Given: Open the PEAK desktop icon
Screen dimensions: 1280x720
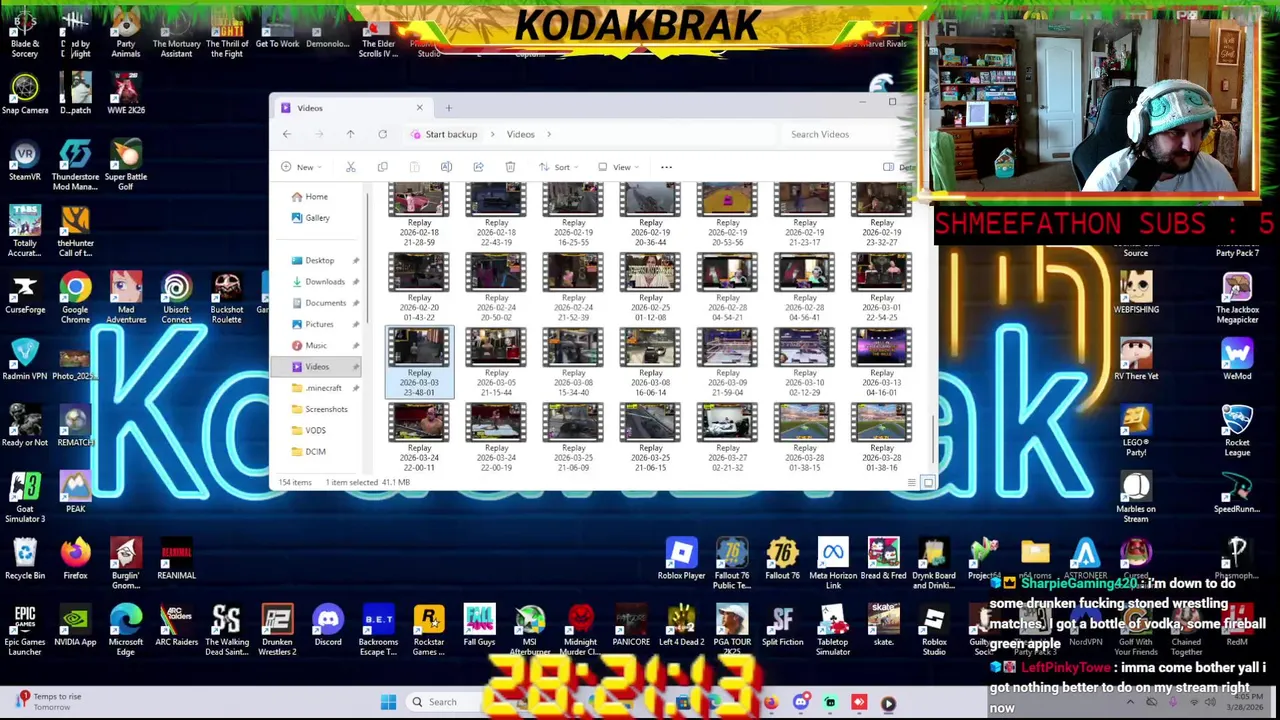Looking at the screenshot, I should pyautogui.click(x=75, y=493).
